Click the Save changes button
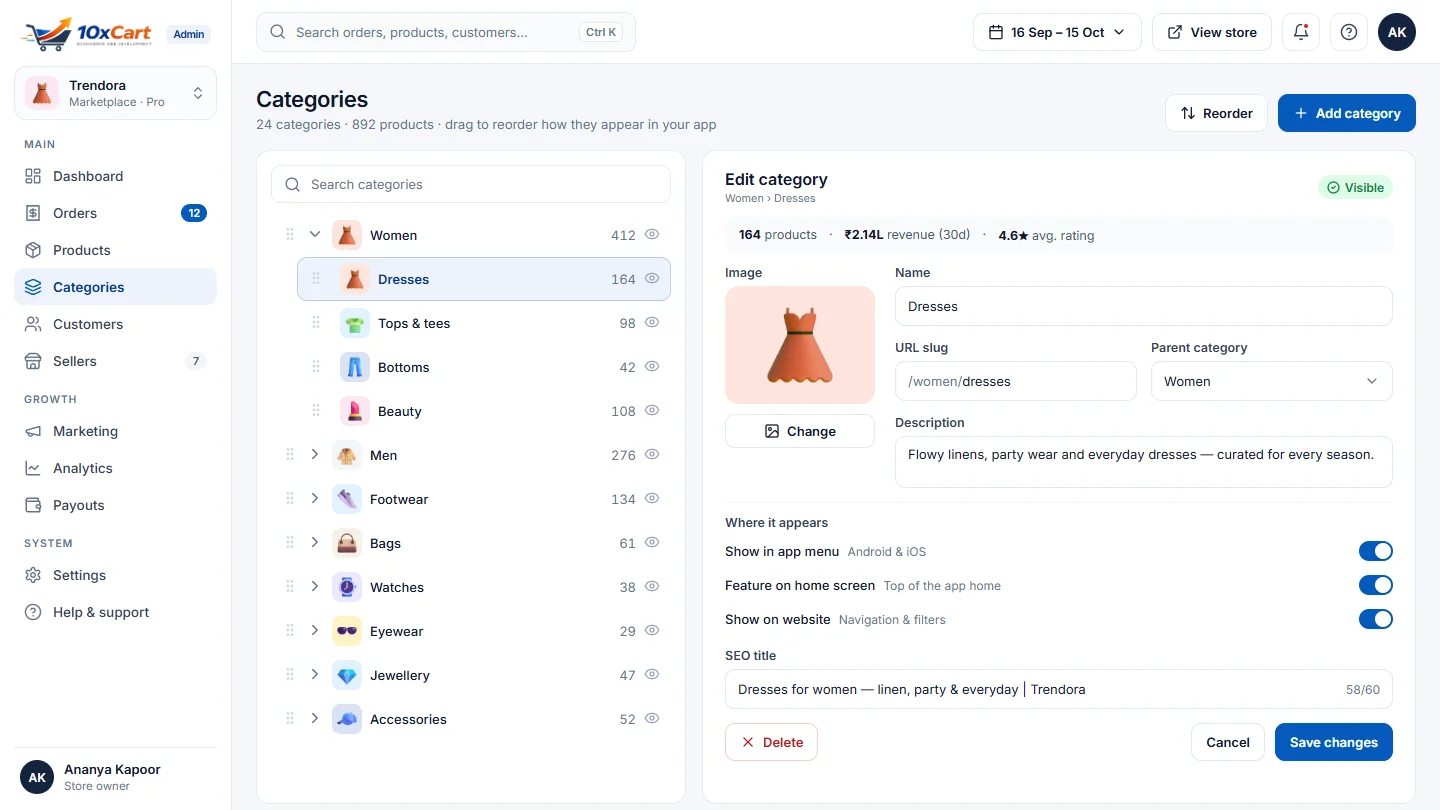The width and height of the screenshot is (1440, 810). (1333, 742)
